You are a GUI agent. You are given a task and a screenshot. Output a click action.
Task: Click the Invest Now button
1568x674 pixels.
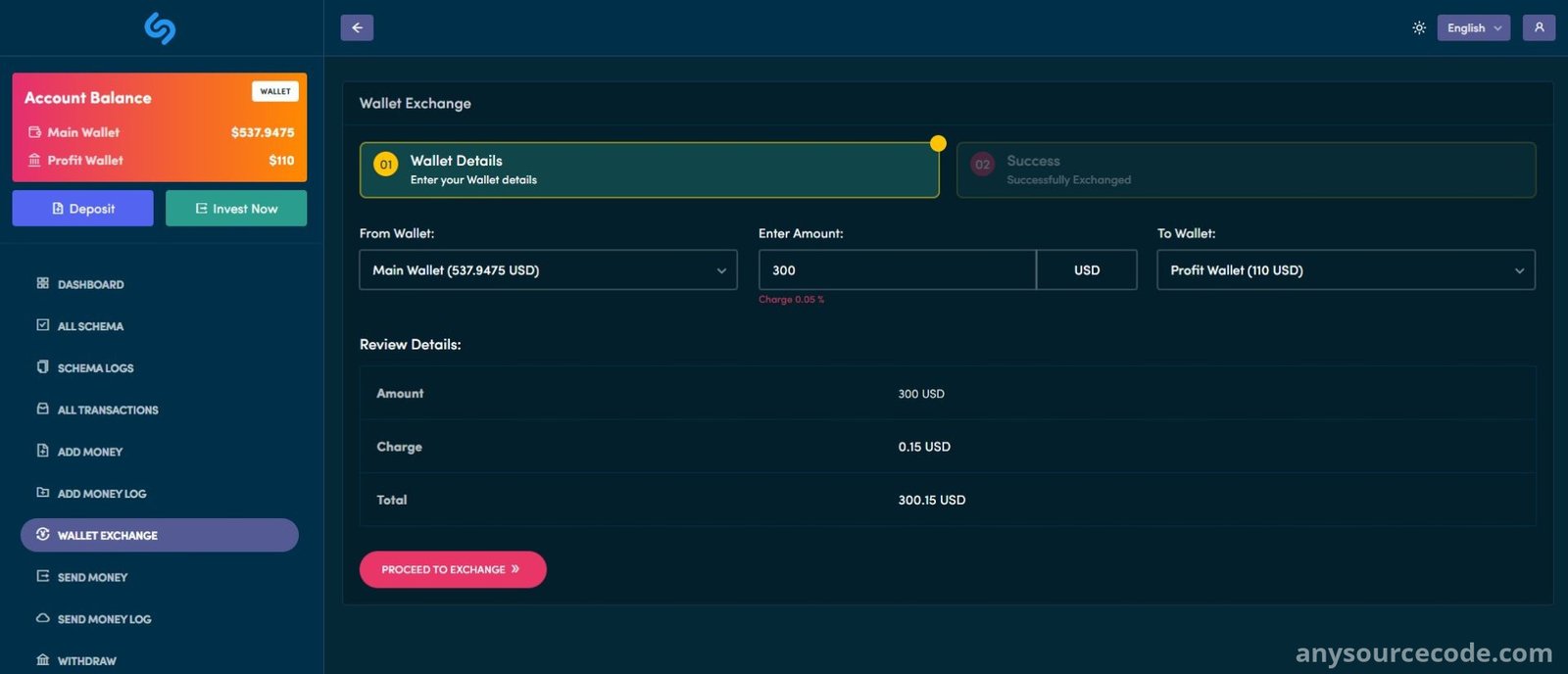(x=236, y=208)
